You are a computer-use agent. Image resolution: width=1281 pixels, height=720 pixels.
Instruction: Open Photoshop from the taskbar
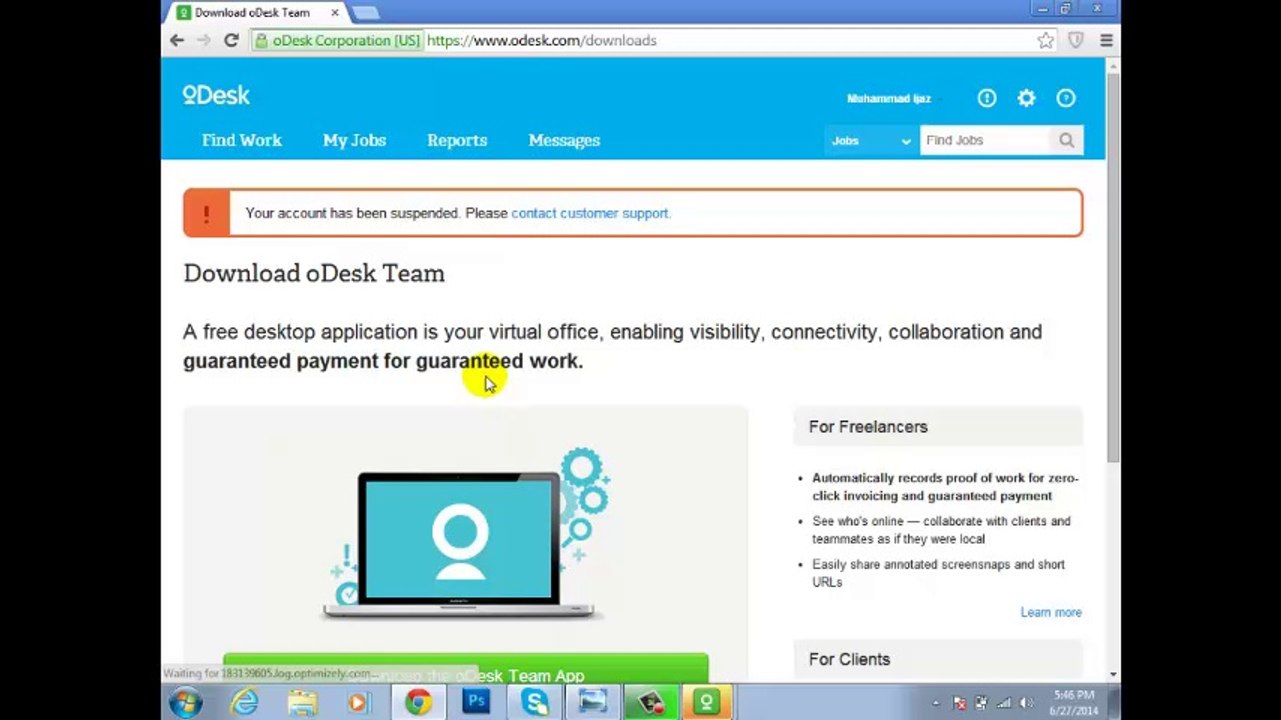tap(476, 703)
